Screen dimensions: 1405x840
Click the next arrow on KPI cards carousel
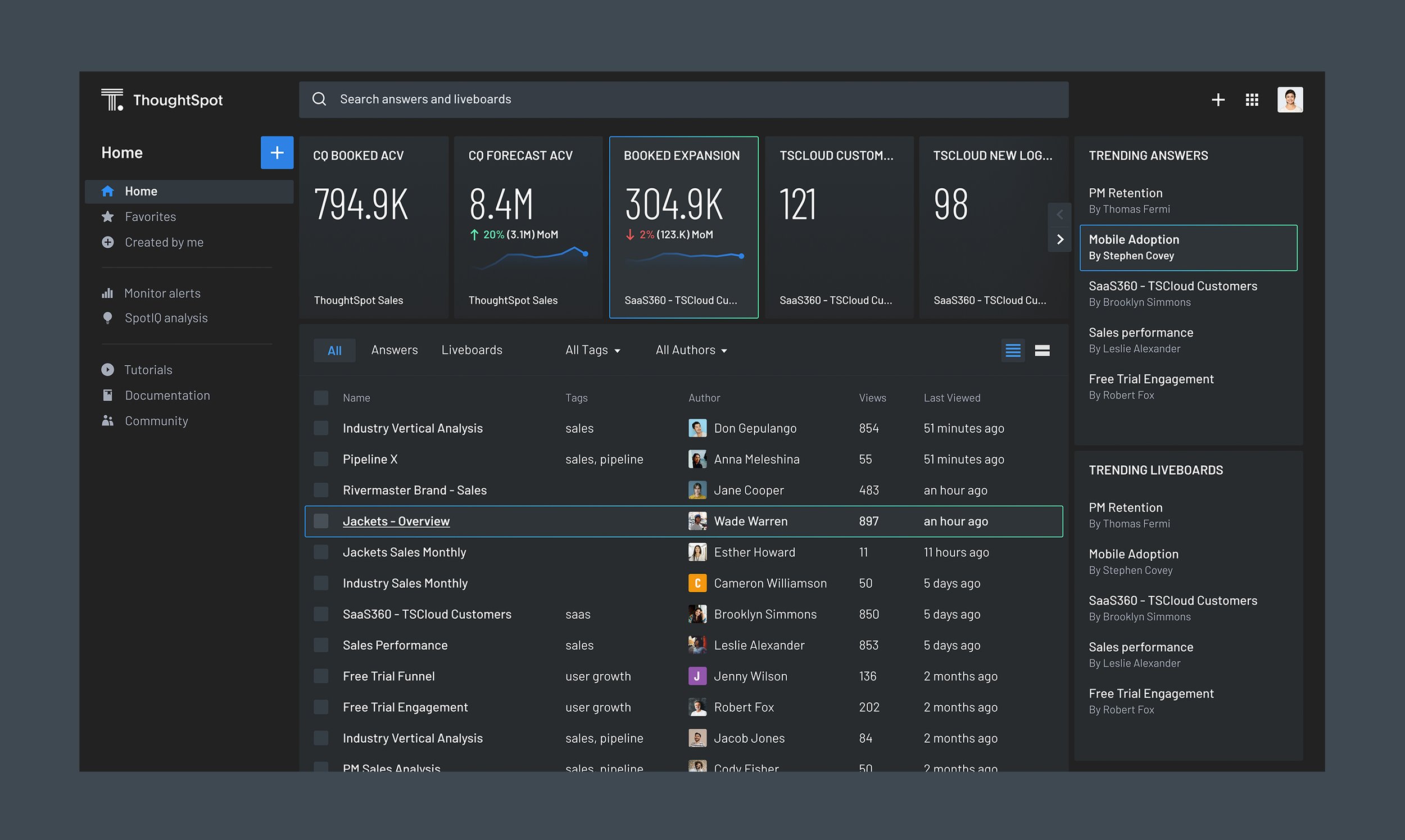click(1060, 239)
